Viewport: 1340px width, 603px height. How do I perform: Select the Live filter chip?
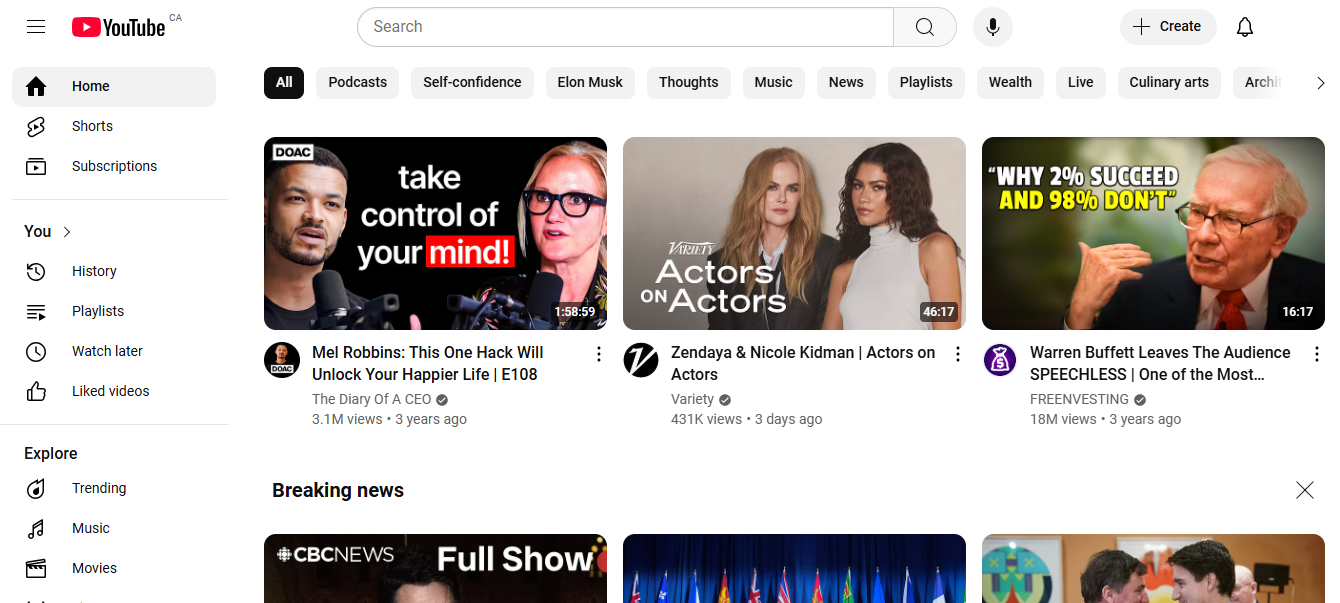[1081, 83]
